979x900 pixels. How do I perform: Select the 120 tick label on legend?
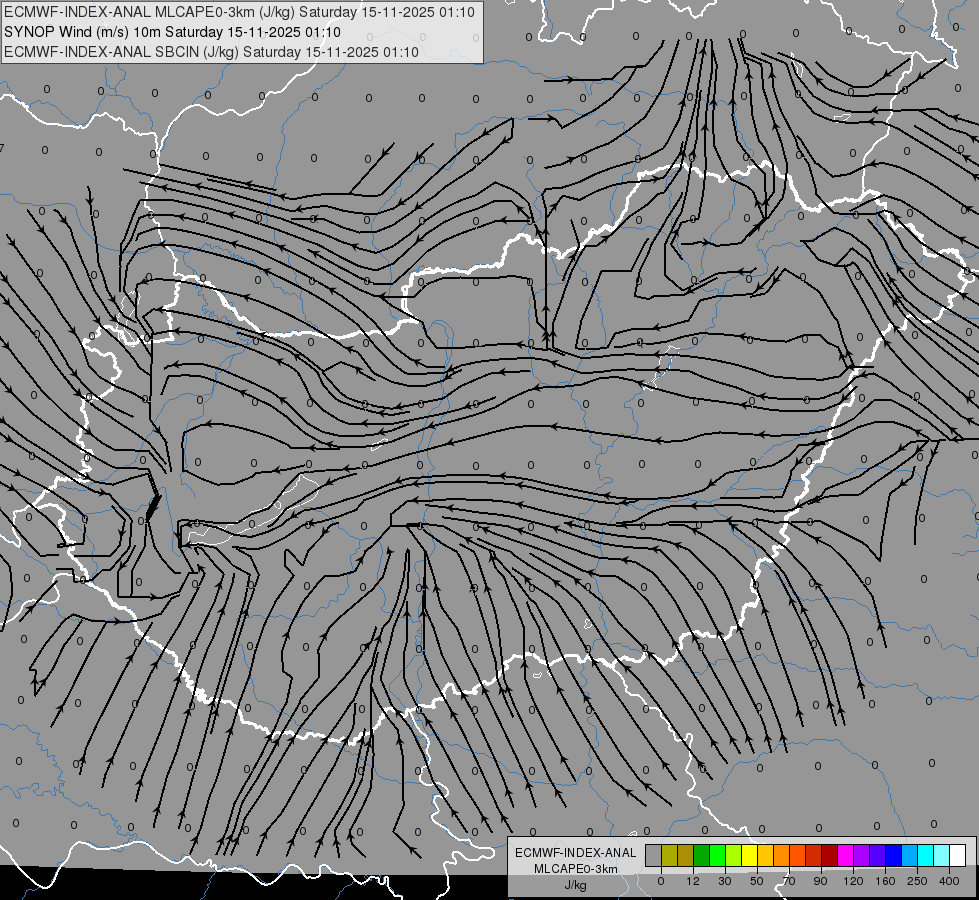point(853,881)
